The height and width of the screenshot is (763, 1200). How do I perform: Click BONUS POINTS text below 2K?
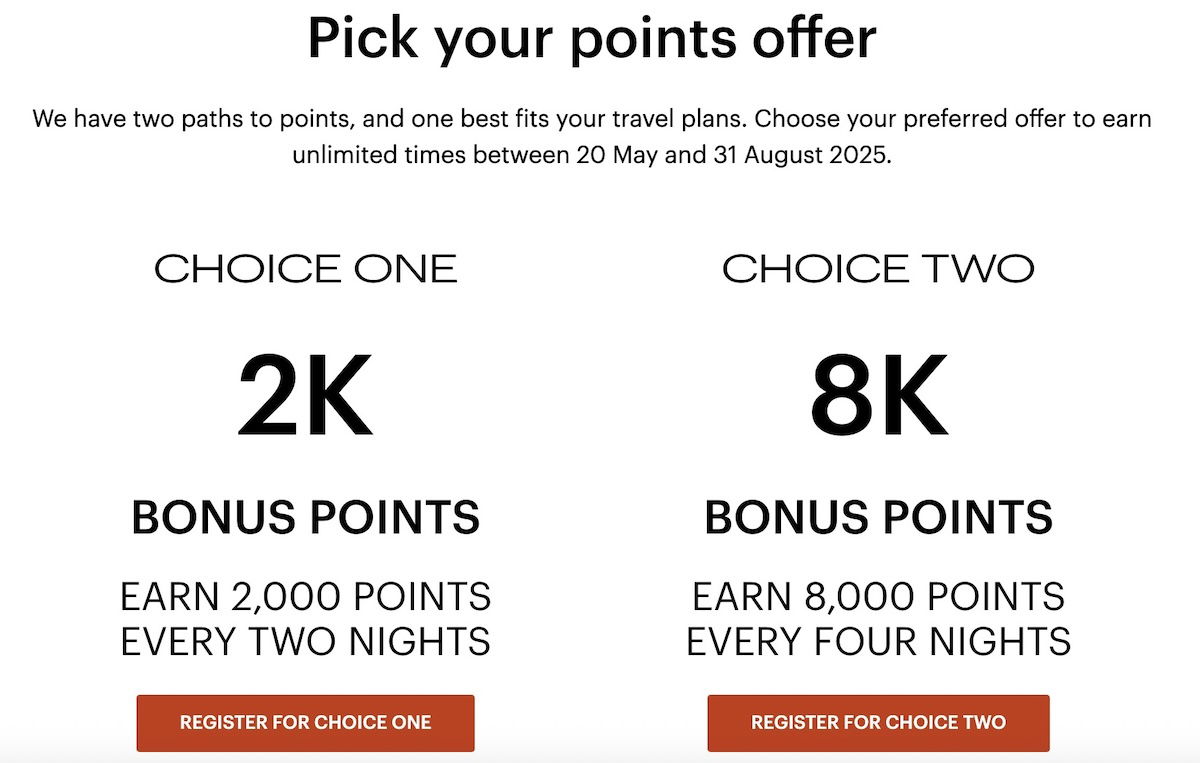click(x=306, y=518)
